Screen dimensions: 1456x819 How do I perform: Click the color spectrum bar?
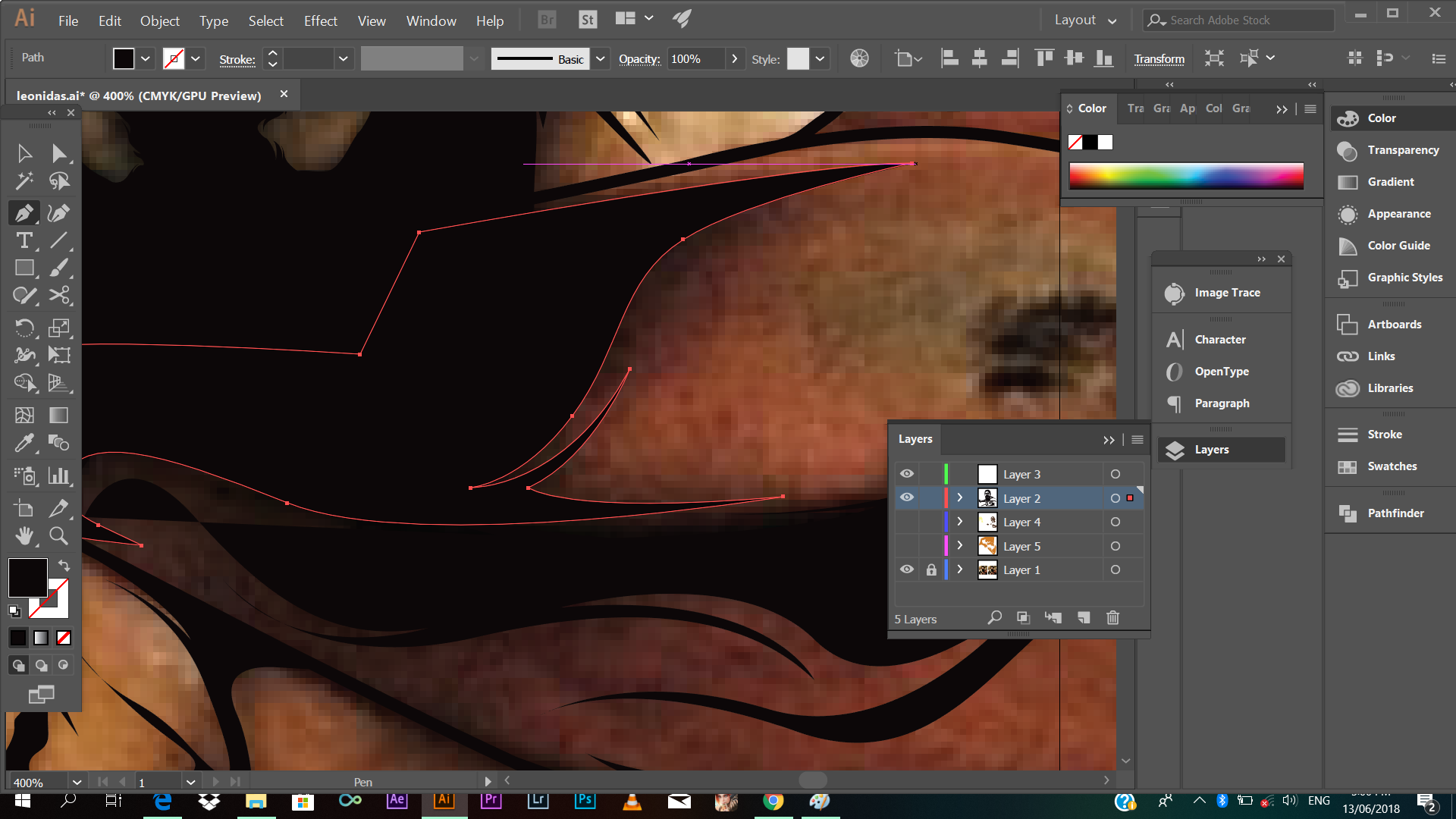coord(1186,176)
